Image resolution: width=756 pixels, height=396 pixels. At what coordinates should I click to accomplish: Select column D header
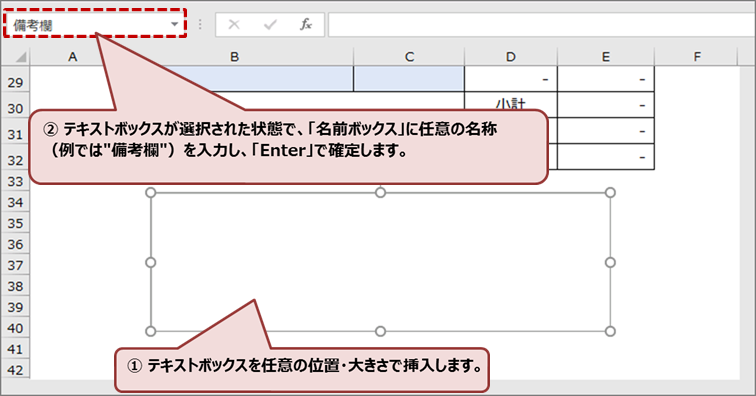pos(511,57)
